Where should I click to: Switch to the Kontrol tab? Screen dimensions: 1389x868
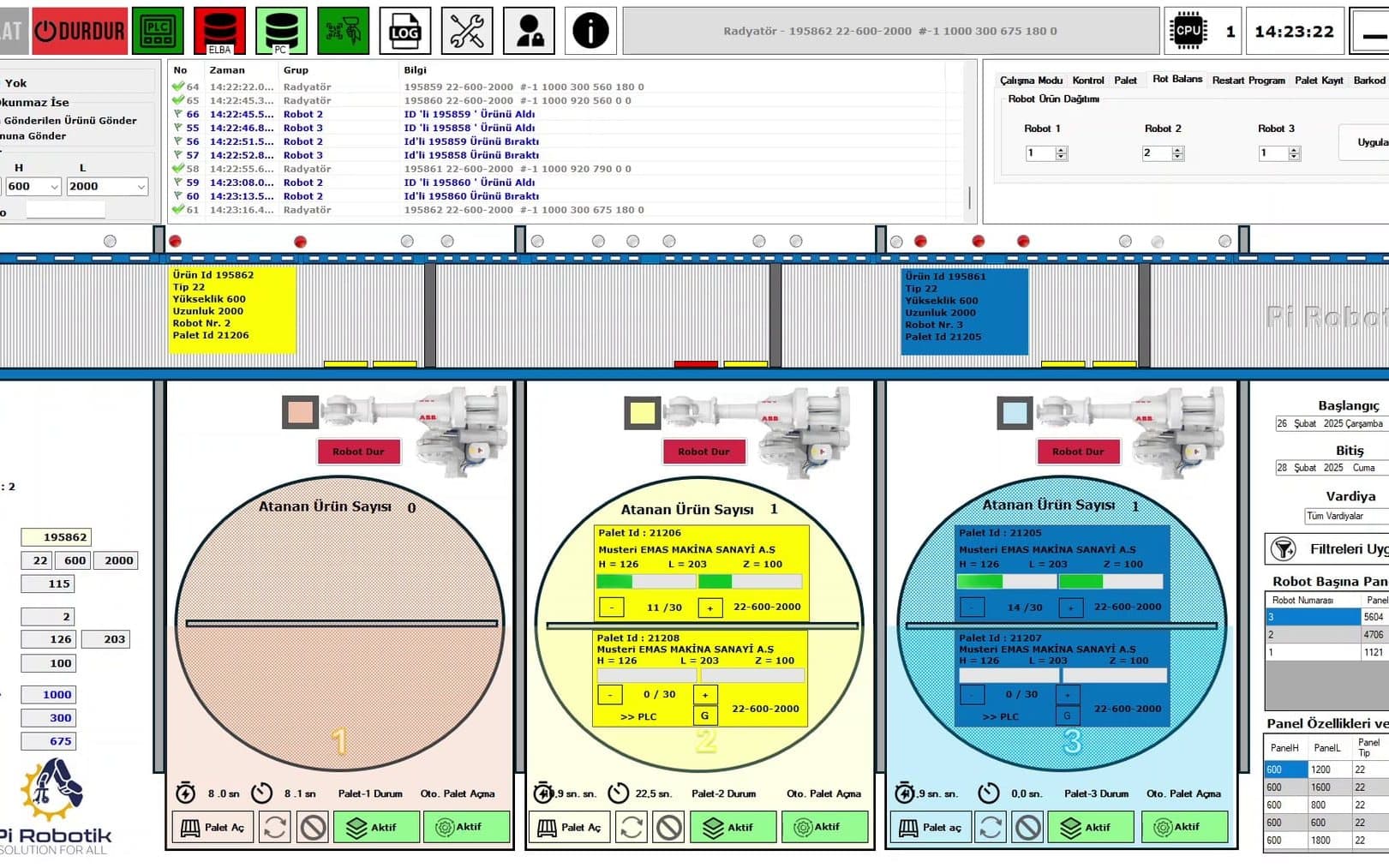[x=1088, y=81]
